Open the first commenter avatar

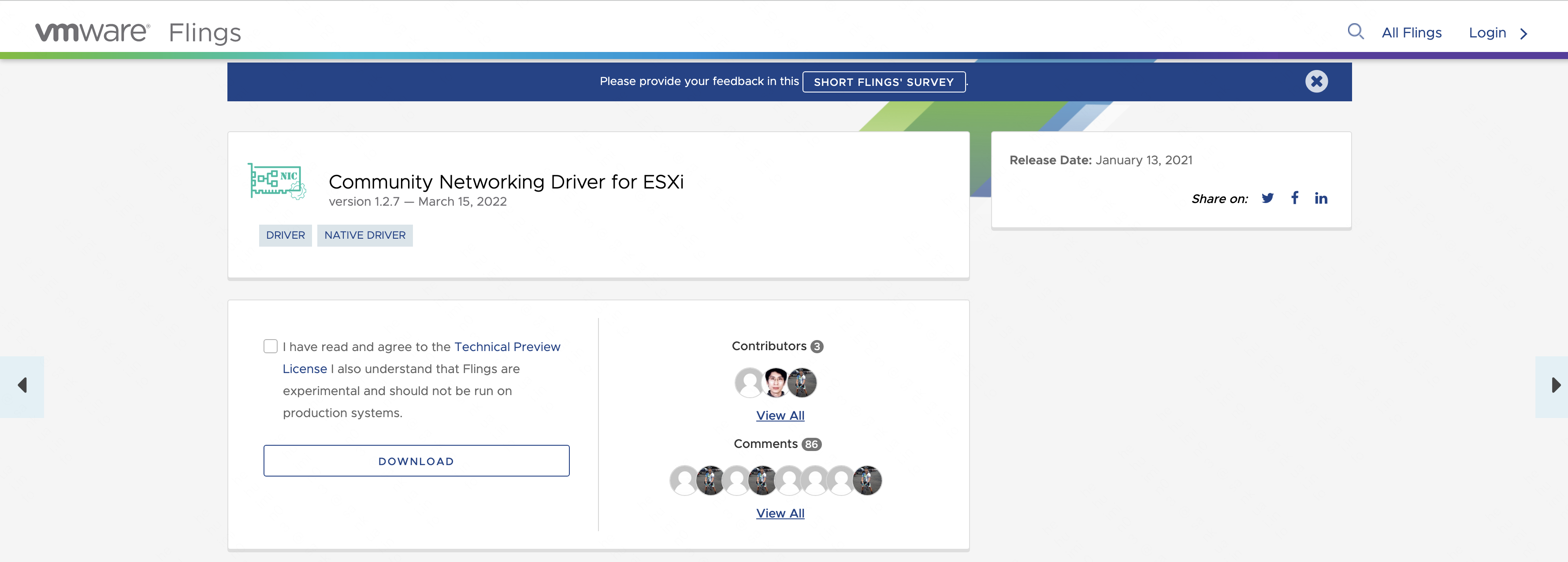tap(684, 481)
